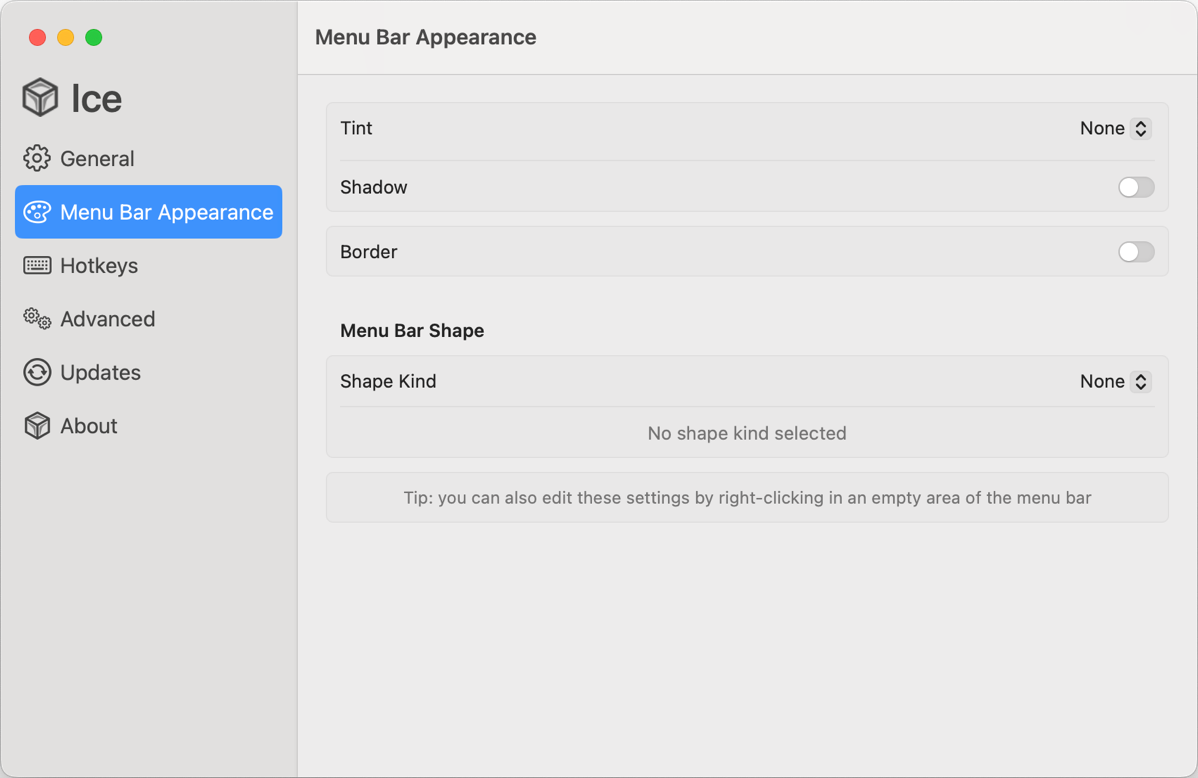Click the palette icon for Menu Bar Appearance

coord(37,212)
